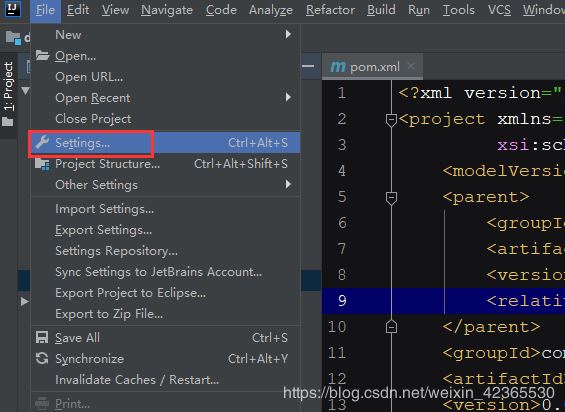Click the closing parent fold marker at line 10
565x412 pixels.
(x=391, y=327)
